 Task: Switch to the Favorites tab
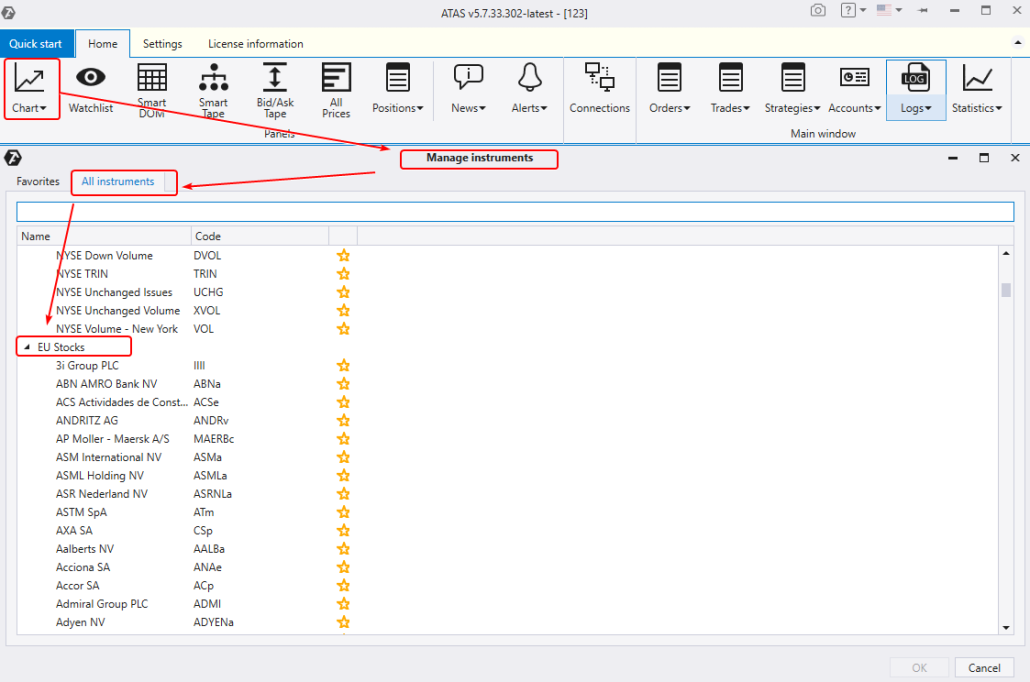click(x=38, y=182)
